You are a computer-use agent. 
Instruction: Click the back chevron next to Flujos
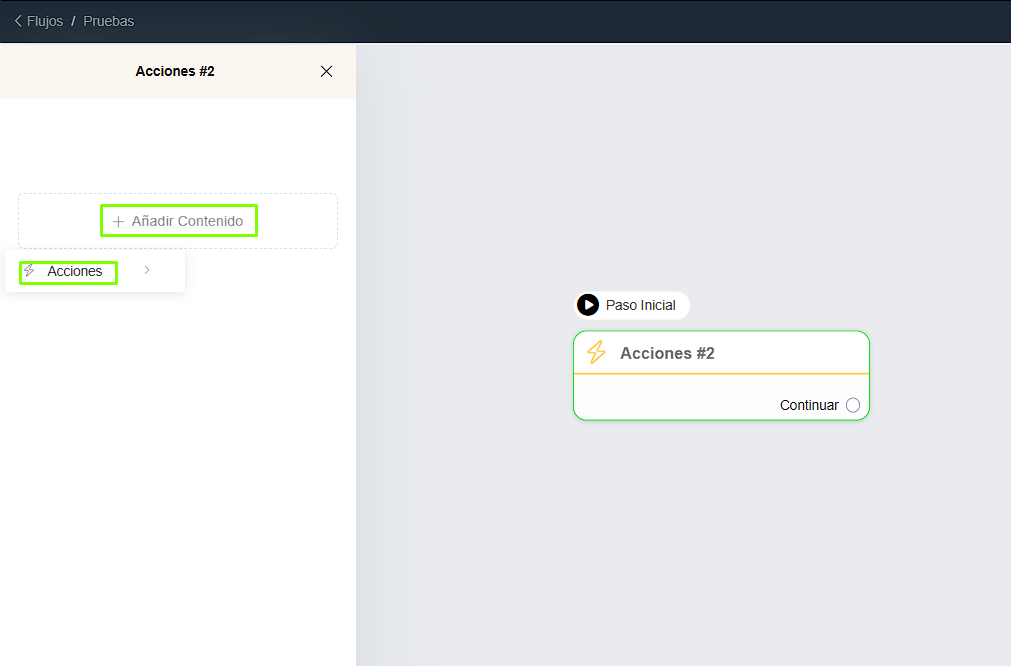(x=18, y=21)
